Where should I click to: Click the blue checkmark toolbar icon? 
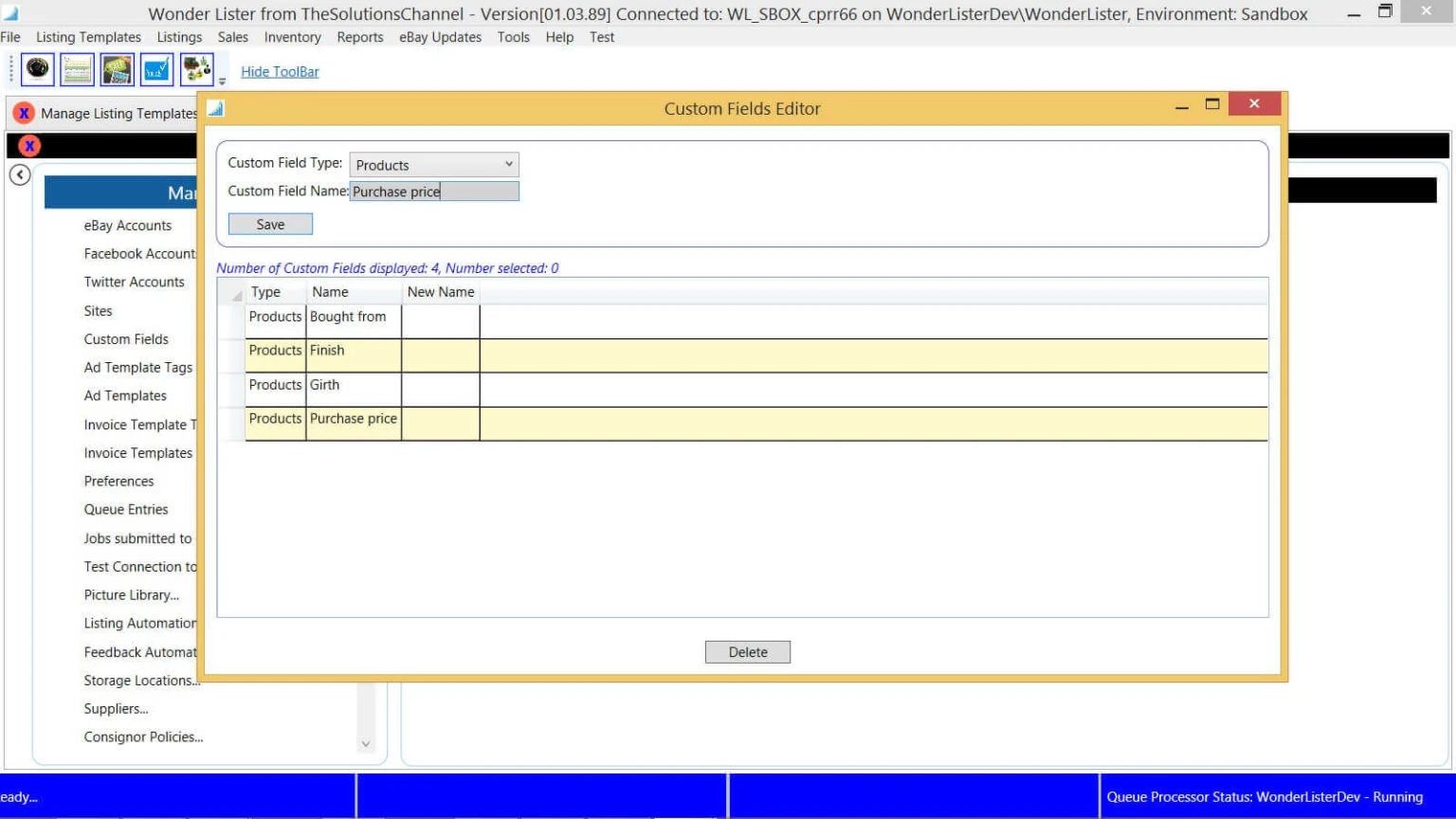pos(155,68)
